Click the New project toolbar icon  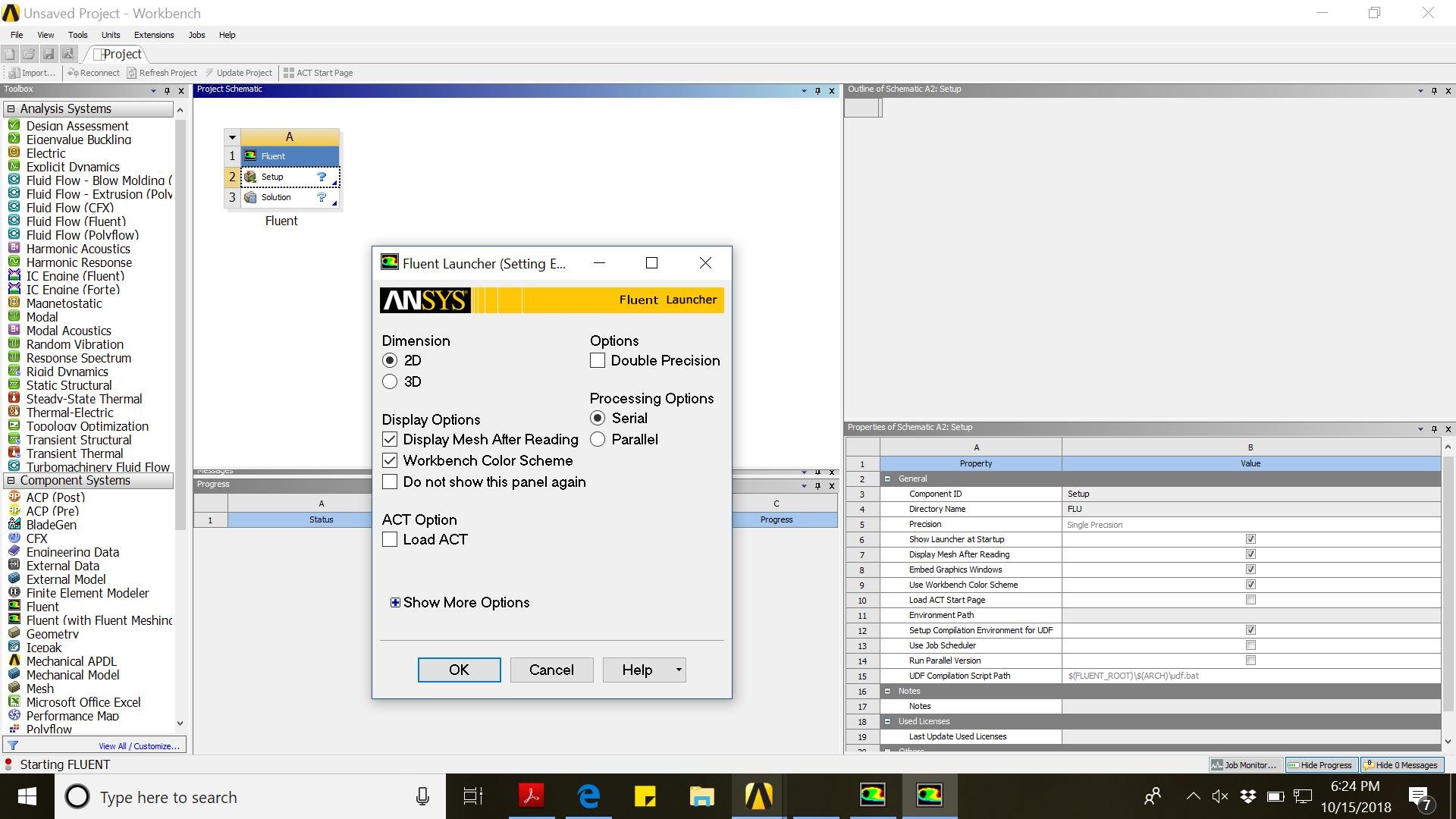10,54
